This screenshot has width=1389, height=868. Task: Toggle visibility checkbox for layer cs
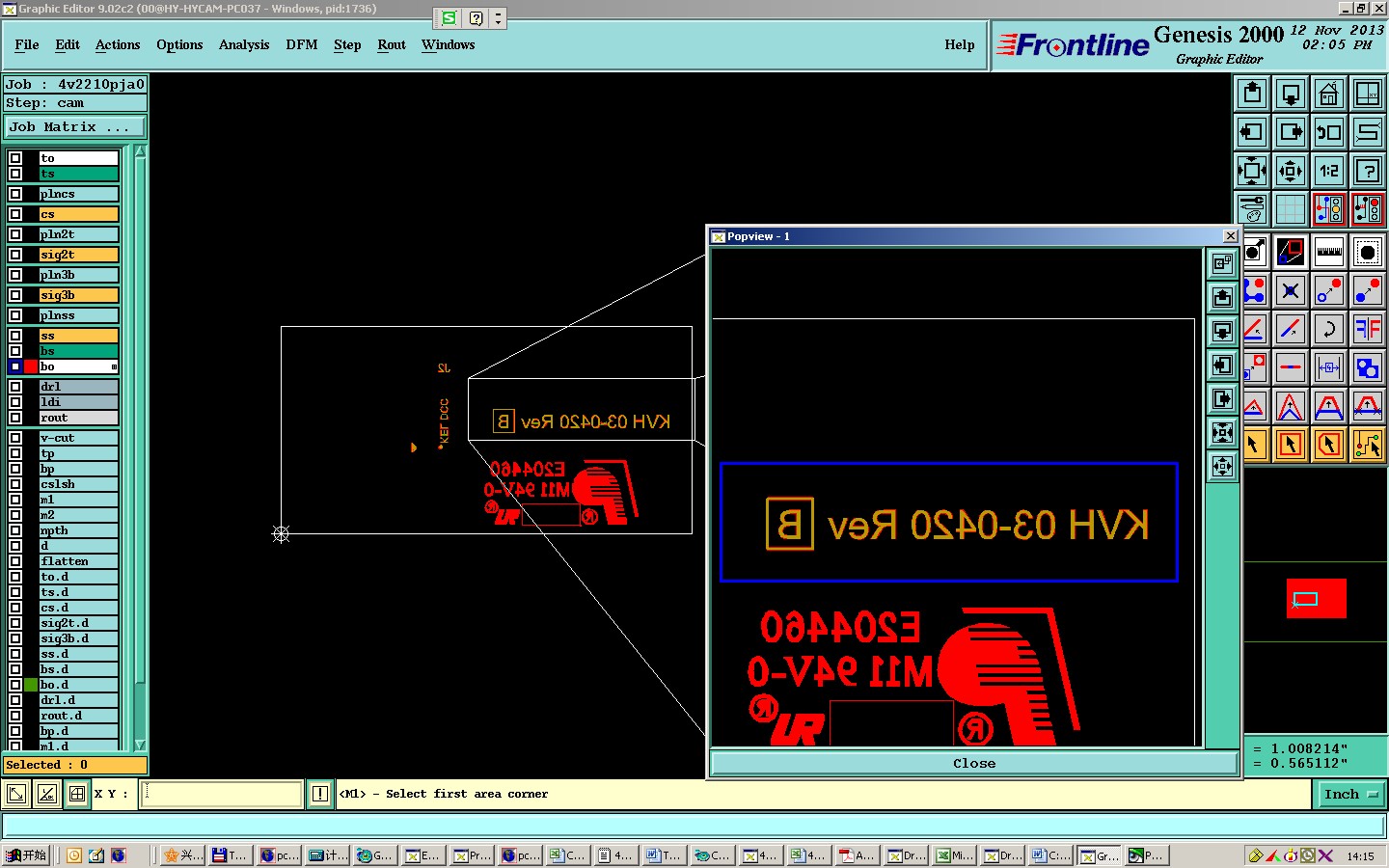tap(15, 214)
